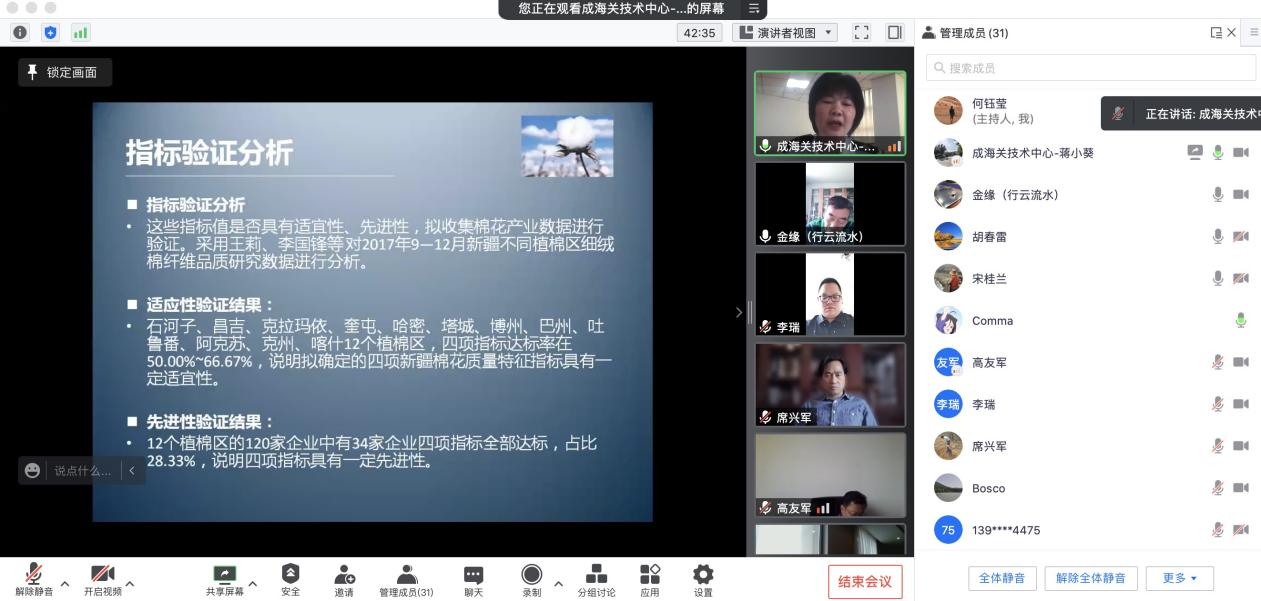Open the 更多 dropdown in members panel
Image resolution: width=1261 pixels, height=601 pixels.
click(x=1180, y=578)
